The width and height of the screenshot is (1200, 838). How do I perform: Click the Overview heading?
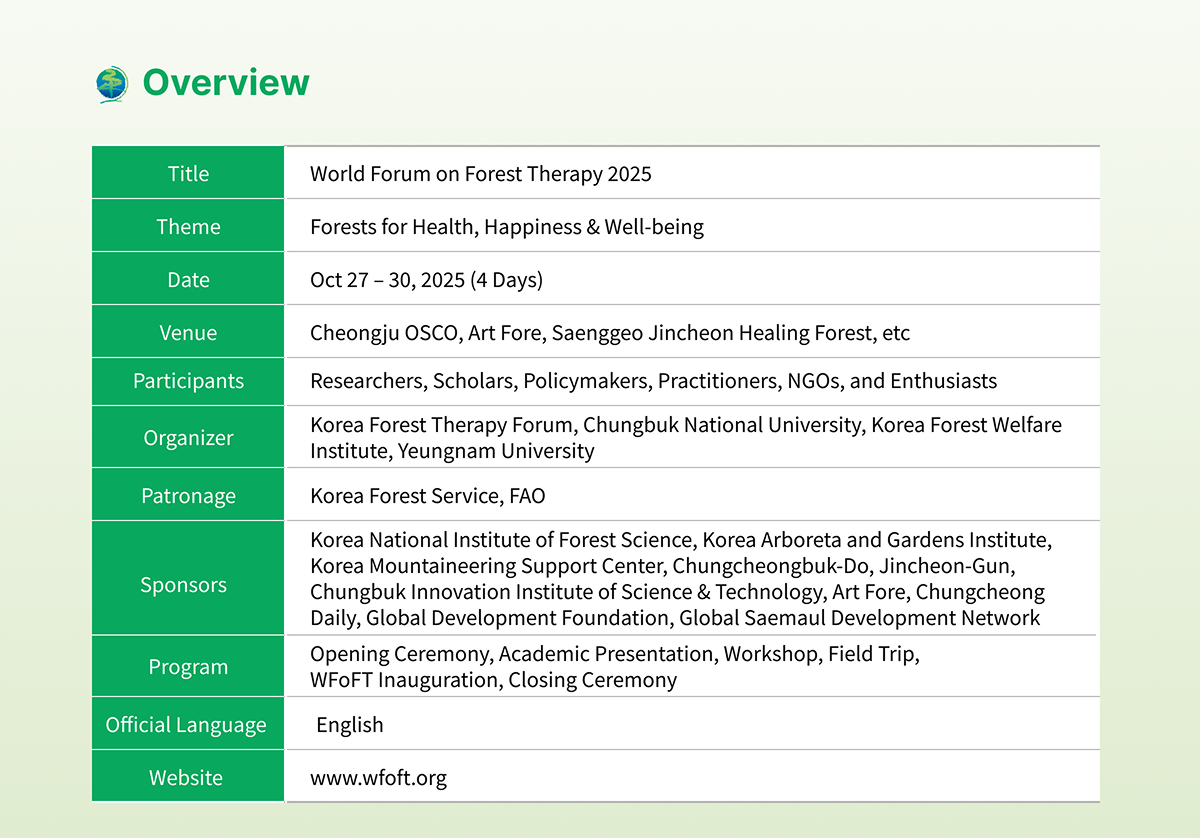226,82
